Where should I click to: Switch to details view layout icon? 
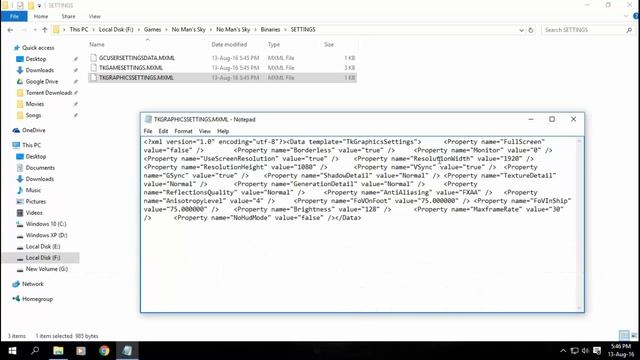click(624, 336)
